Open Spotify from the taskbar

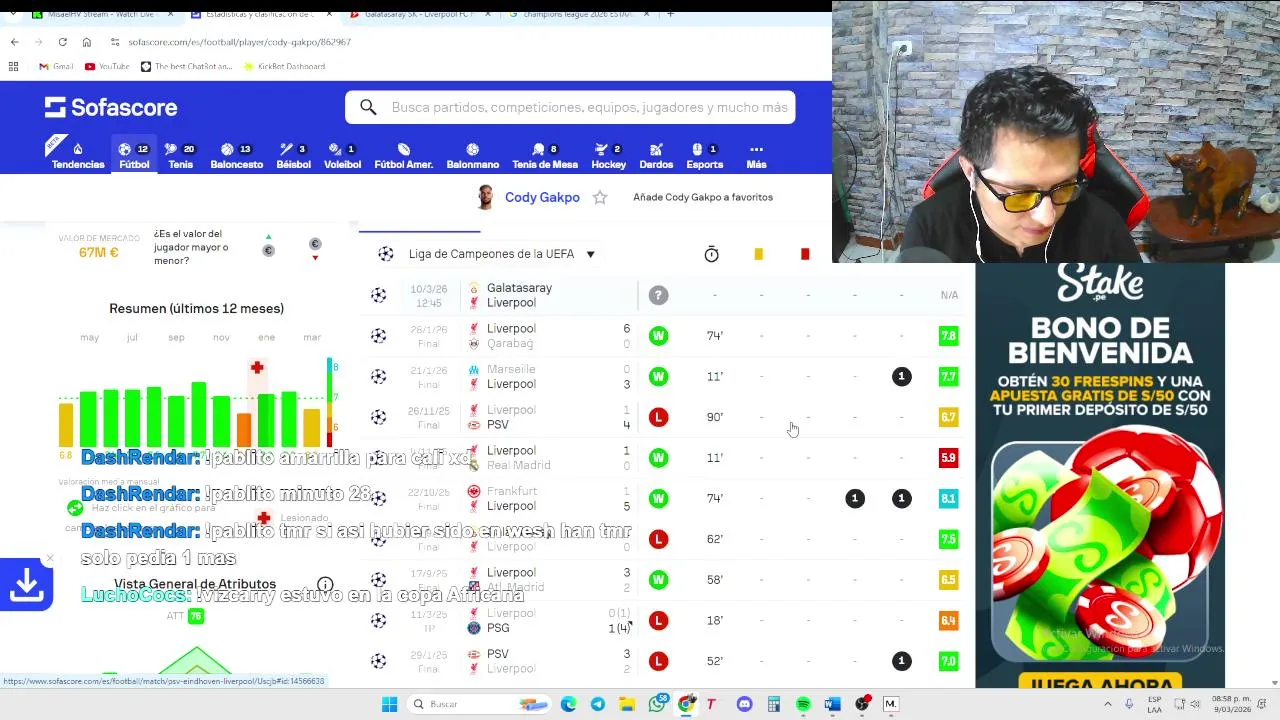click(802, 704)
